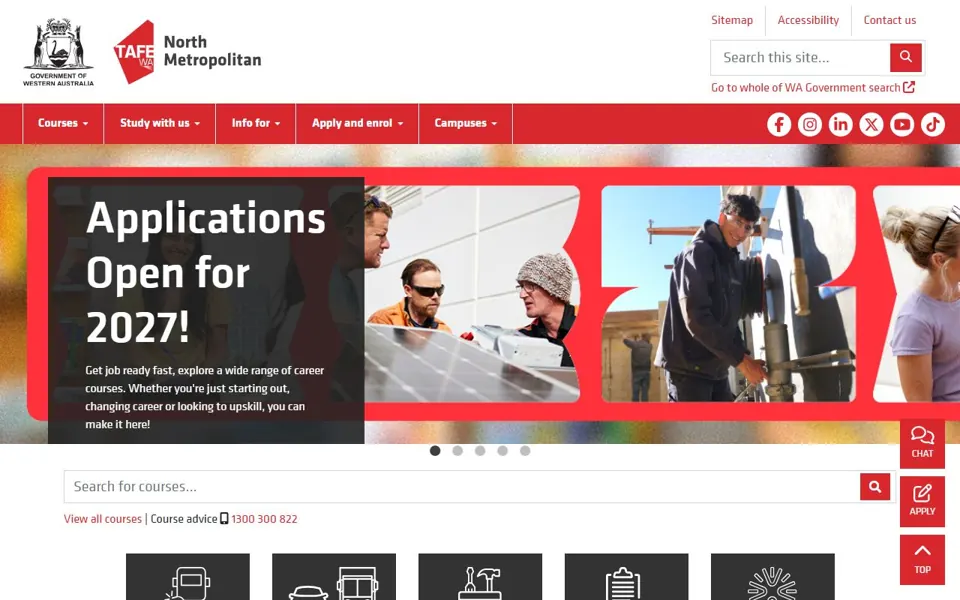Click external link icon after WA Government search
960x600 pixels.
[x=909, y=87]
